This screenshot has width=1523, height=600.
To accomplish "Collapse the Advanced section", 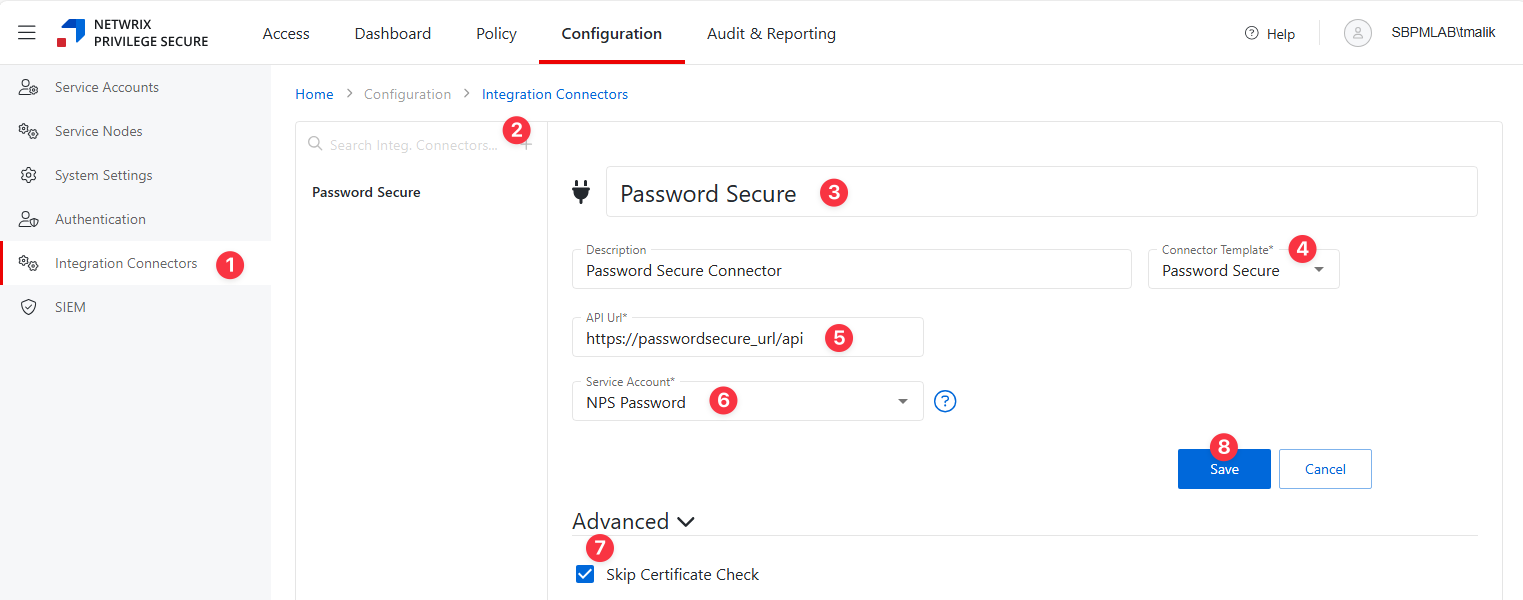I will click(x=685, y=522).
